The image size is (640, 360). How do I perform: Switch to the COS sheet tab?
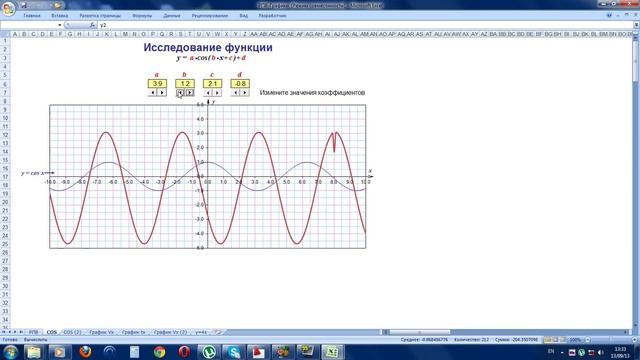52,332
